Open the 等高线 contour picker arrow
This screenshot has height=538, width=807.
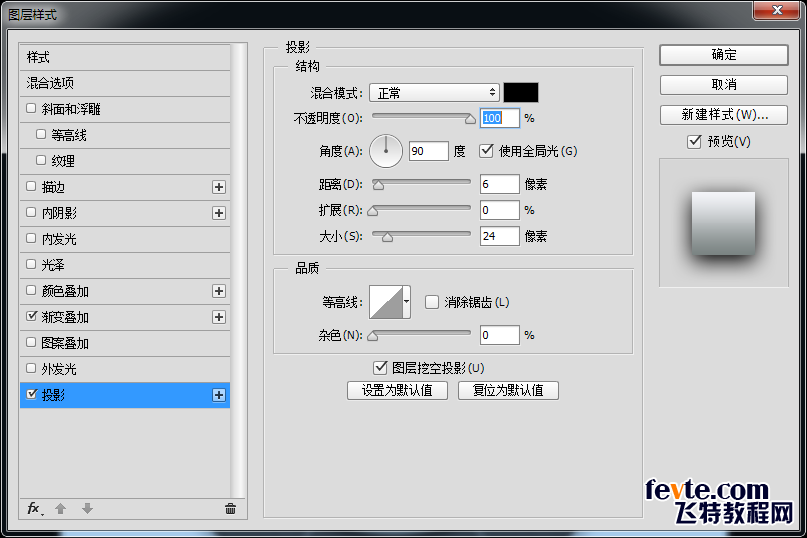(407, 302)
